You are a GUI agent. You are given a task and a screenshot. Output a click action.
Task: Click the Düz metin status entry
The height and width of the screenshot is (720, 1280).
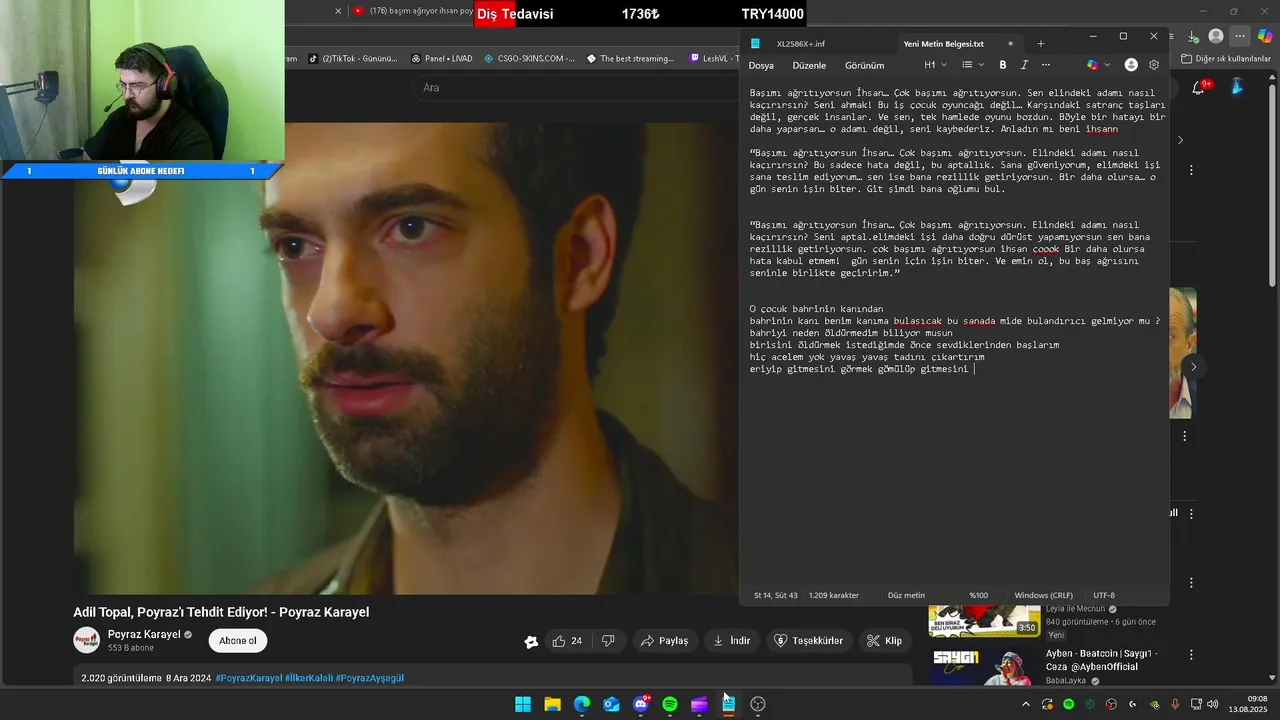tap(906, 595)
